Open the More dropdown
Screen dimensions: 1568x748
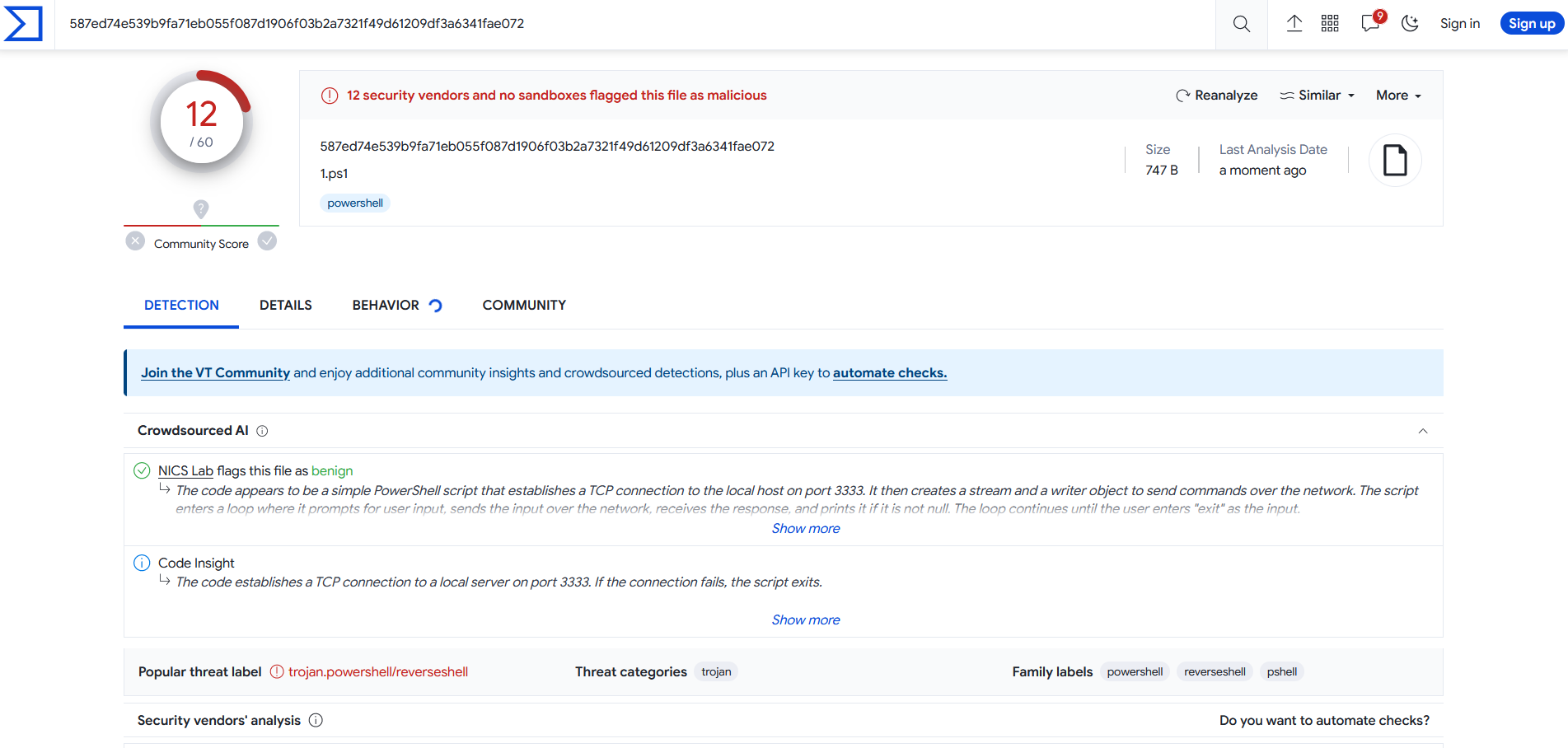coord(1398,96)
